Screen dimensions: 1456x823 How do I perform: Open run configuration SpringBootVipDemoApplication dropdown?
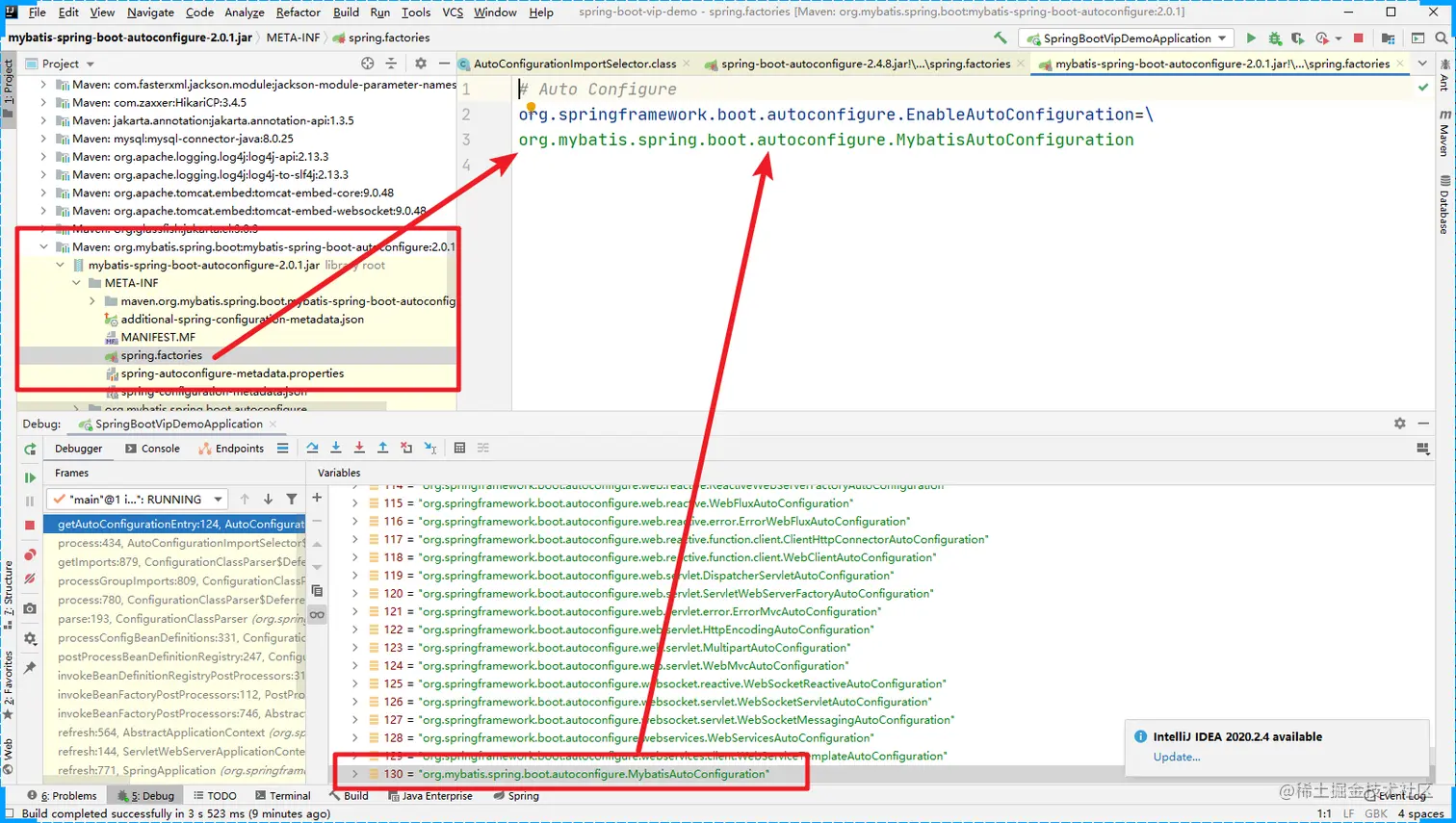[1127, 39]
